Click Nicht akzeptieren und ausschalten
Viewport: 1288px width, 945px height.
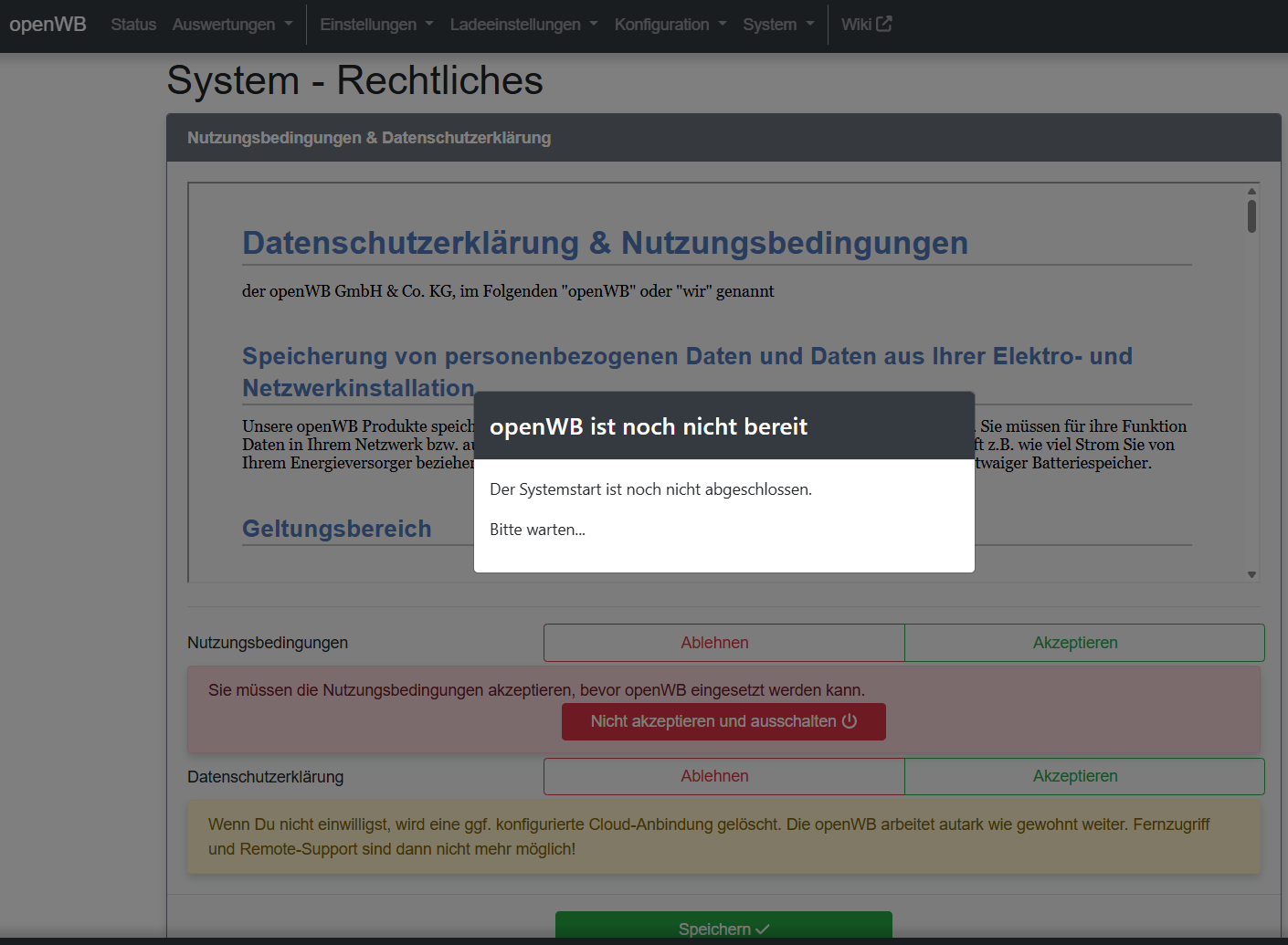coord(723,721)
